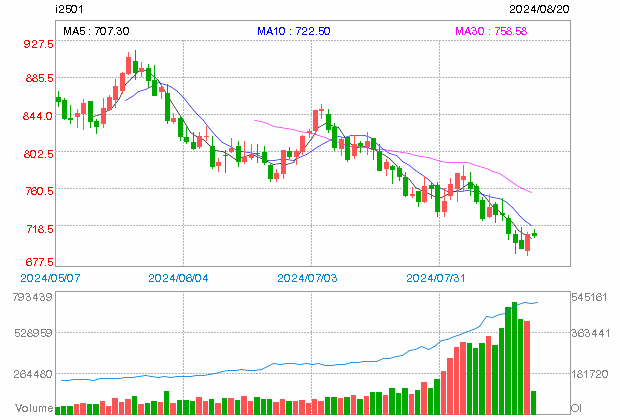This screenshot has height=420, width=620.
Task: Click the 760.5 price axis label
Action: pos(39,190)
